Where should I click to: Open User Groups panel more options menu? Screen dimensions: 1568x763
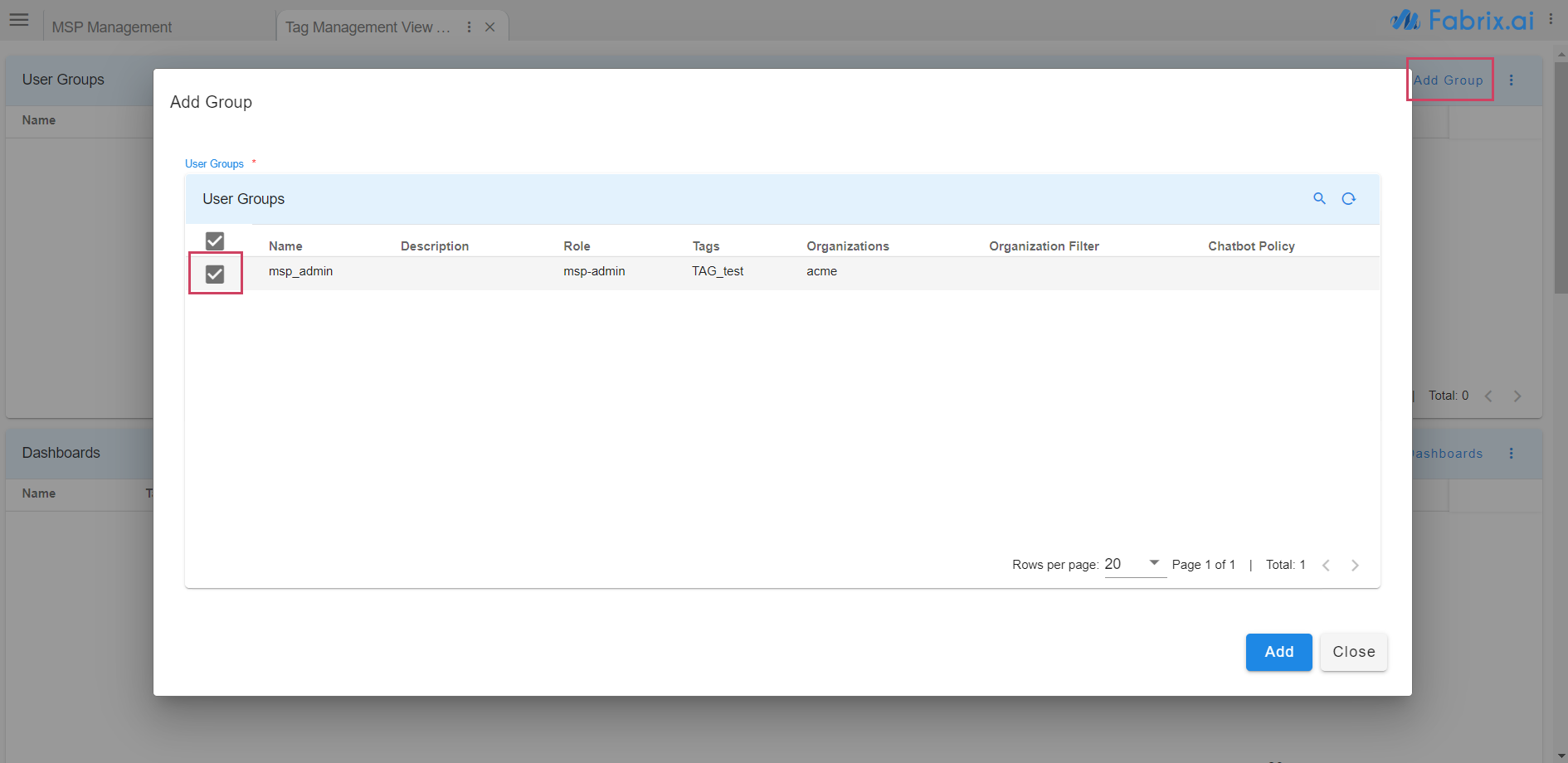pos(1511,80)
